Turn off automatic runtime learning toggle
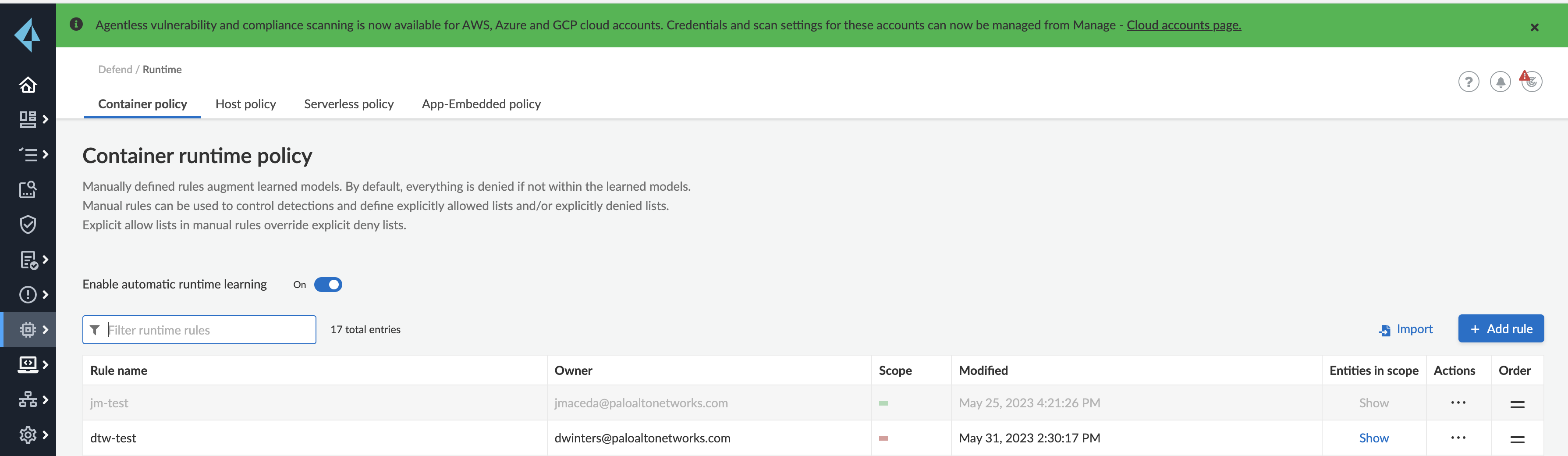 (x=328, y=285)
